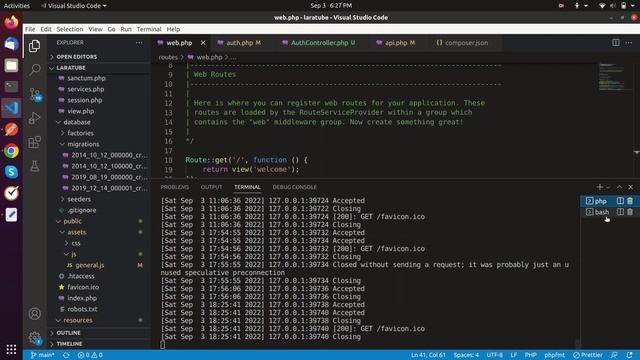Create a new terminal with plus icon

point(599,187)
